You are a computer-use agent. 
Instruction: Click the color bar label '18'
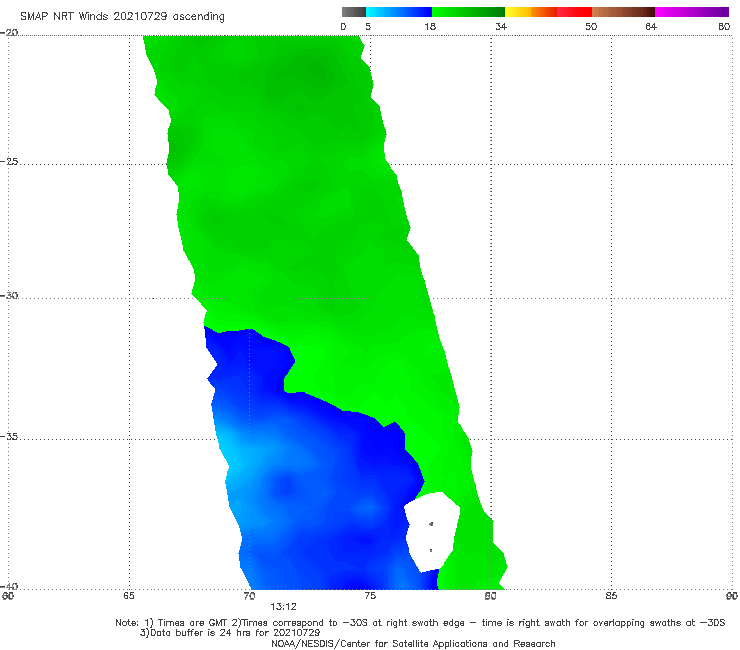pyautogui.click(x=430, y=26)
